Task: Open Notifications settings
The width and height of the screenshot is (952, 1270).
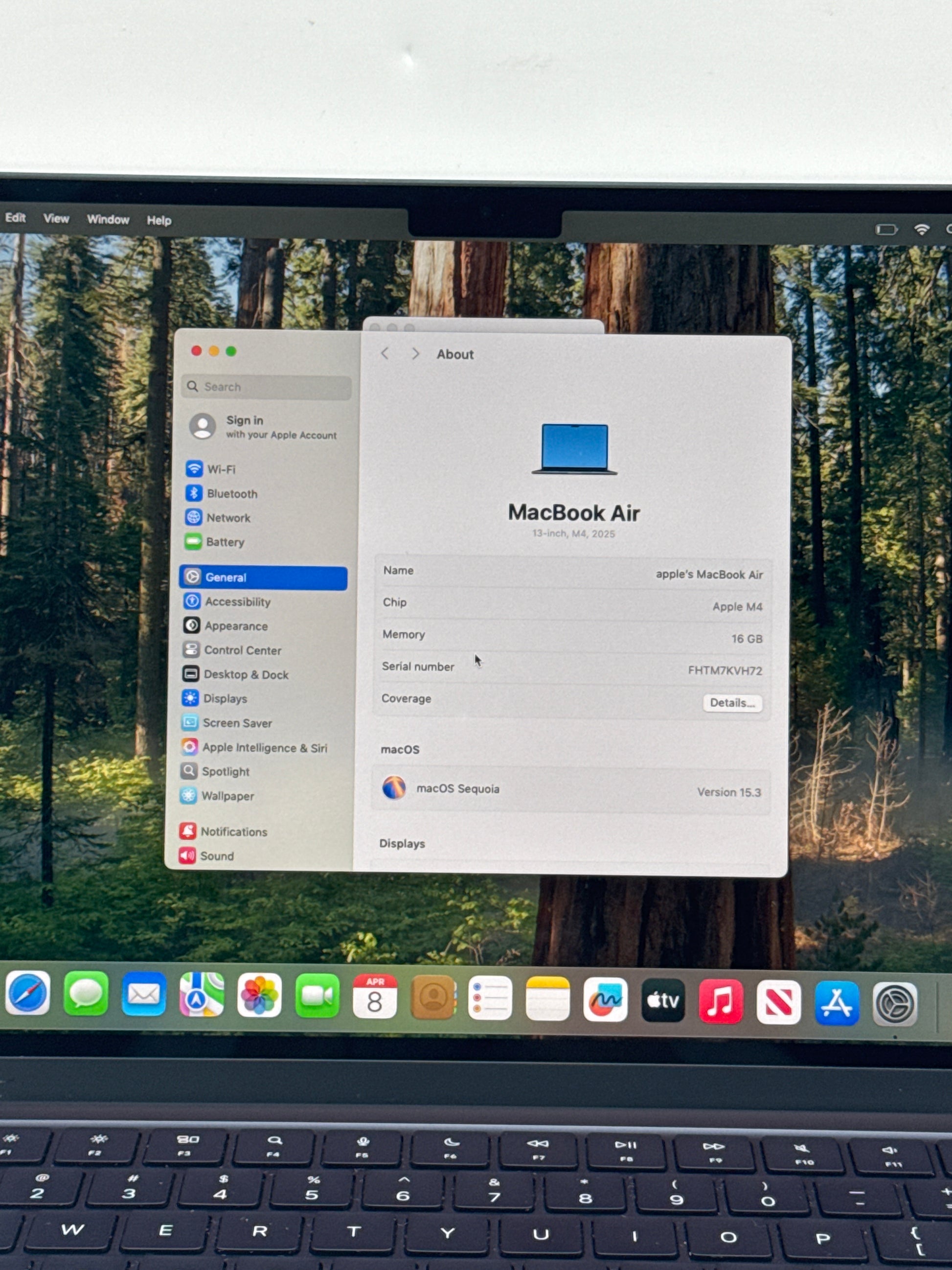Action: [233, 832]
